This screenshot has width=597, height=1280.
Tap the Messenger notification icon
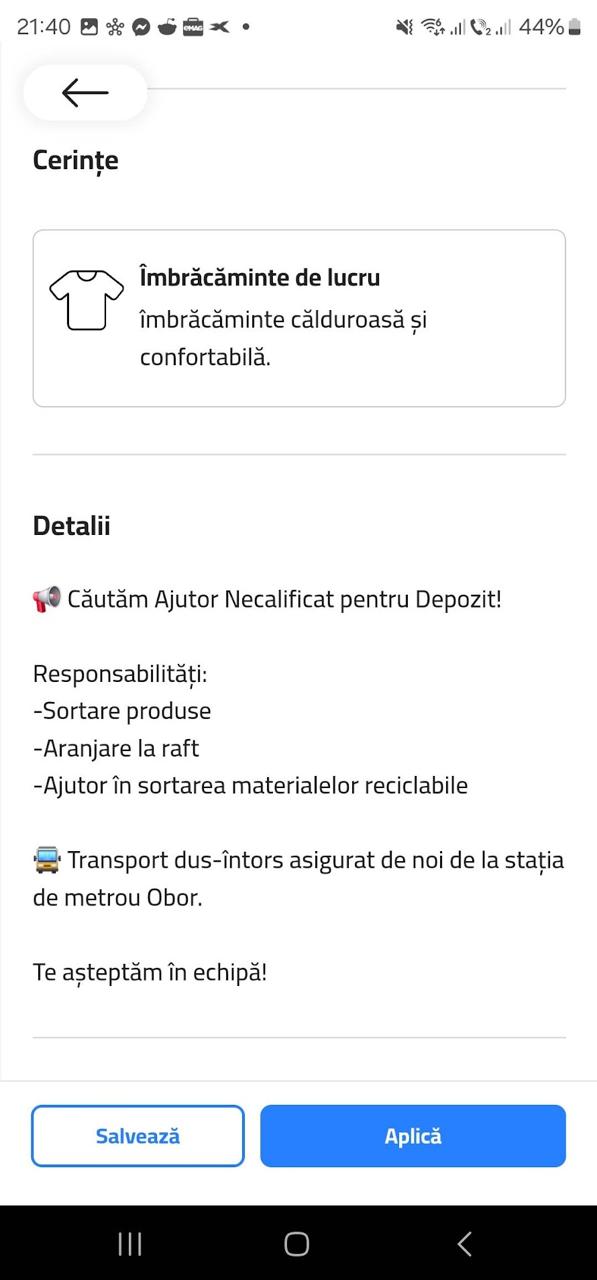click(x=141, y=27)
